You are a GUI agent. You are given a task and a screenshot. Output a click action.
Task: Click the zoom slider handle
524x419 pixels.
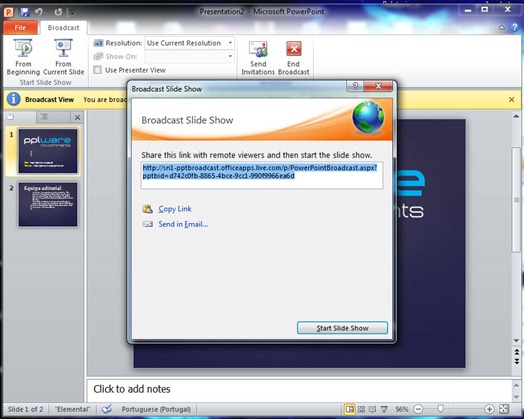click(441, 409)
